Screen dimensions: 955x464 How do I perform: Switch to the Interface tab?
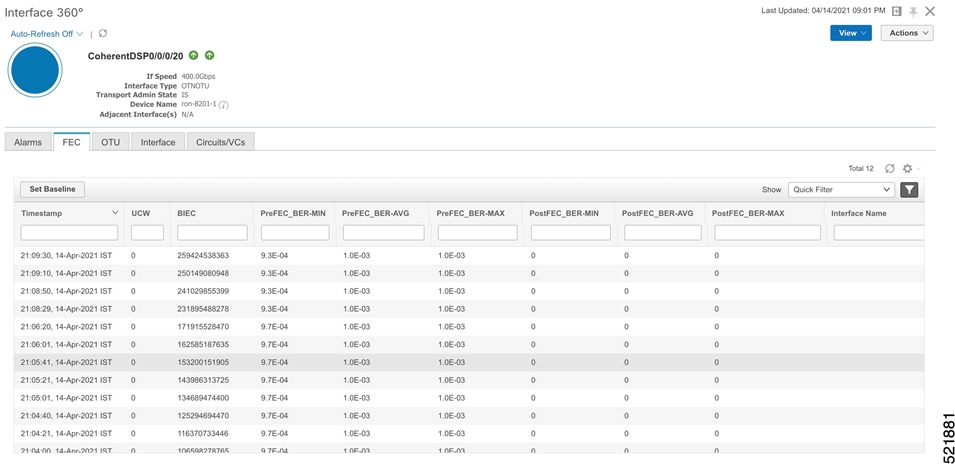158,142
